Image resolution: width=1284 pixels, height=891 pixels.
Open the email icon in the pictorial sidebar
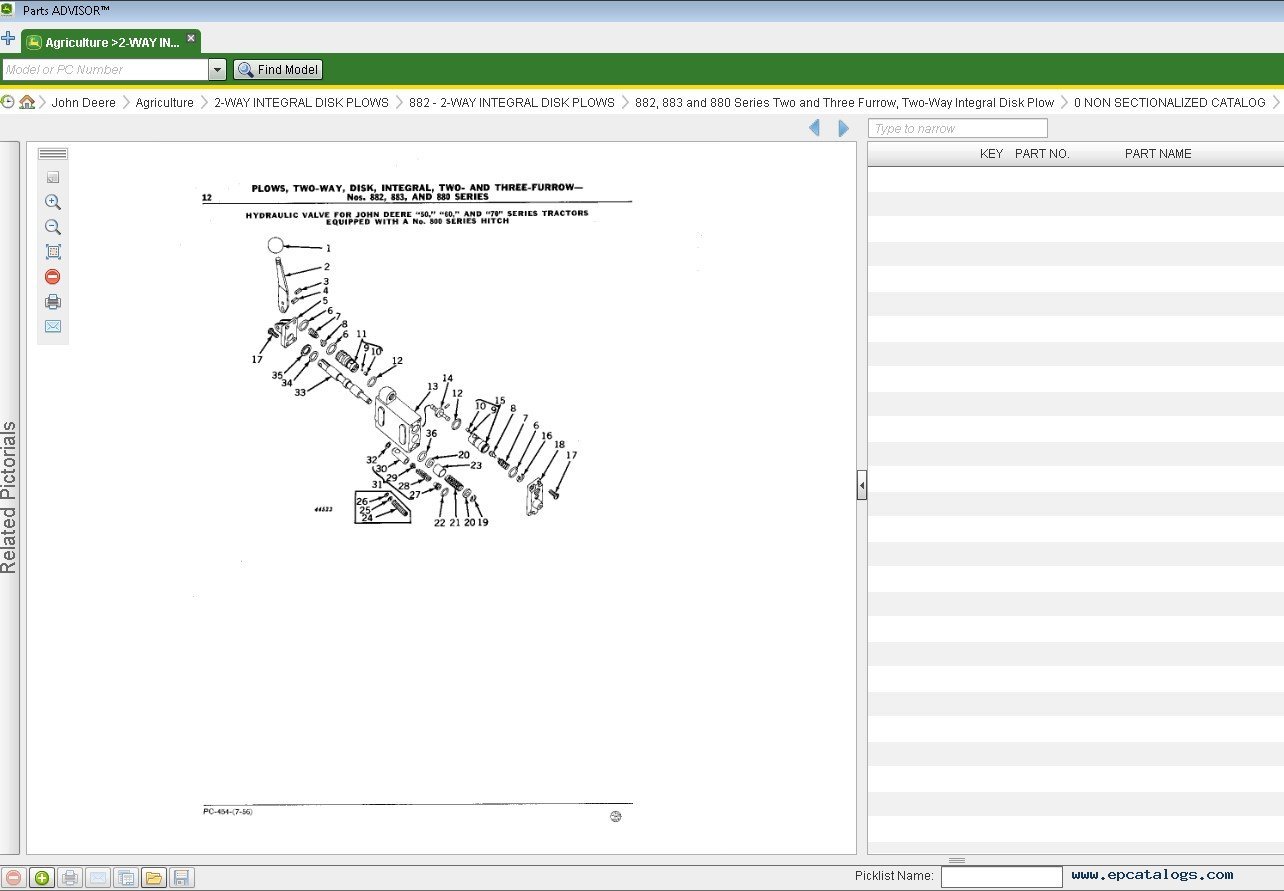tap(52, 326)
